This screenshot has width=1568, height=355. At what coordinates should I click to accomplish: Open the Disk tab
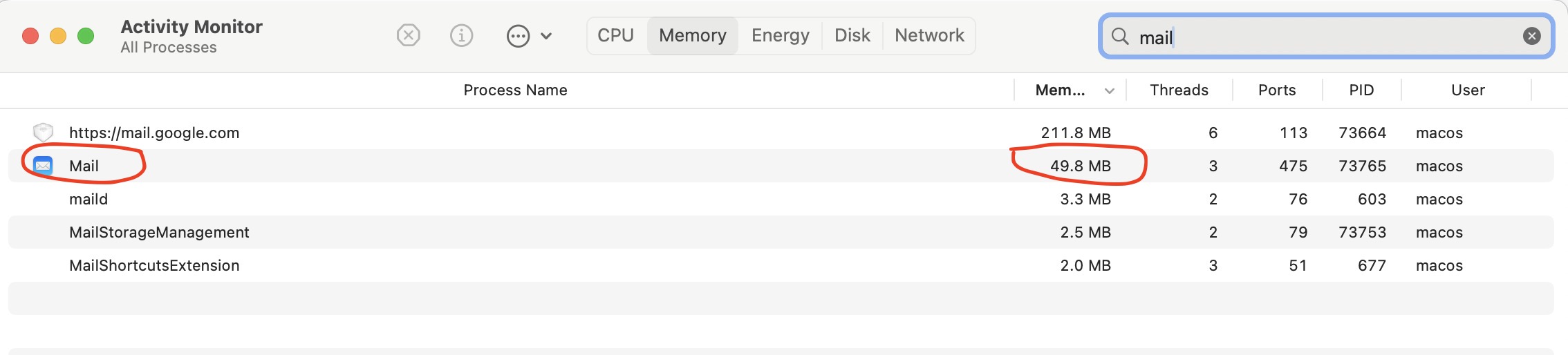pos(852,35)
